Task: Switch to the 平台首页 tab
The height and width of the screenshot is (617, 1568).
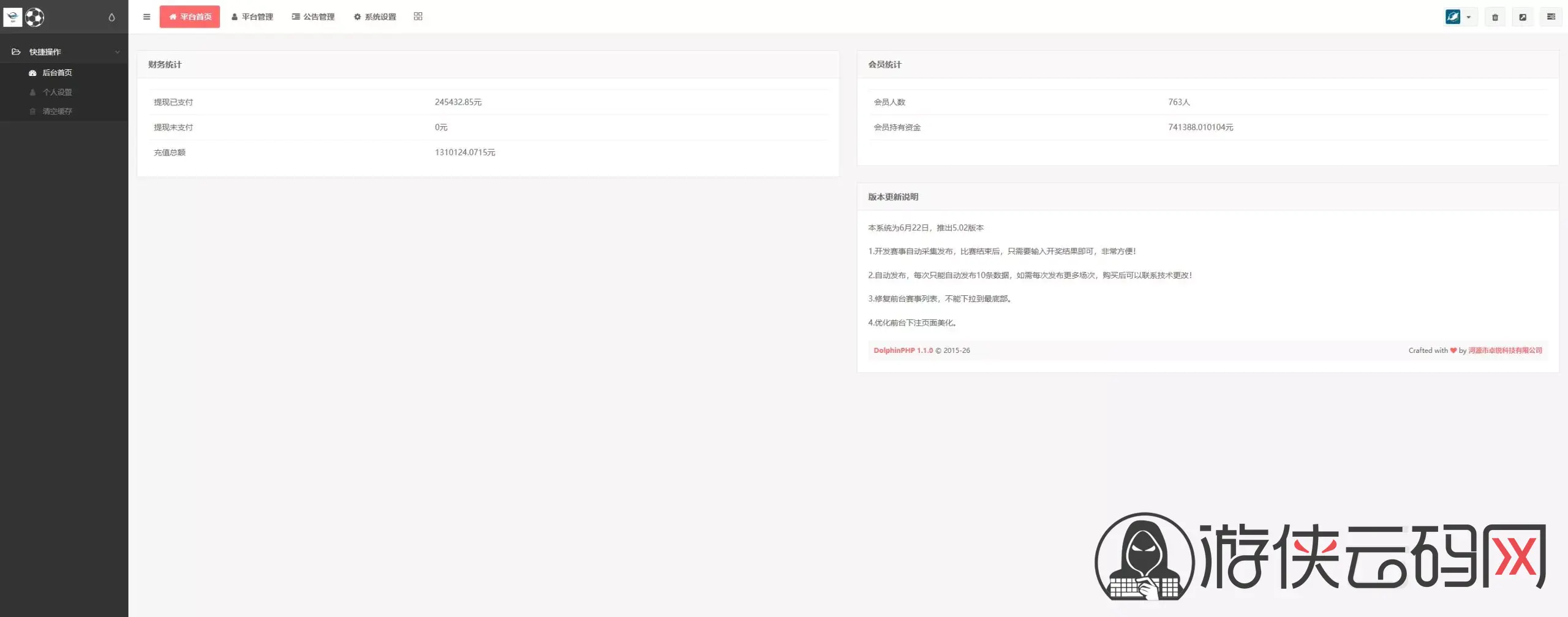Action: (x=190, y=17)
